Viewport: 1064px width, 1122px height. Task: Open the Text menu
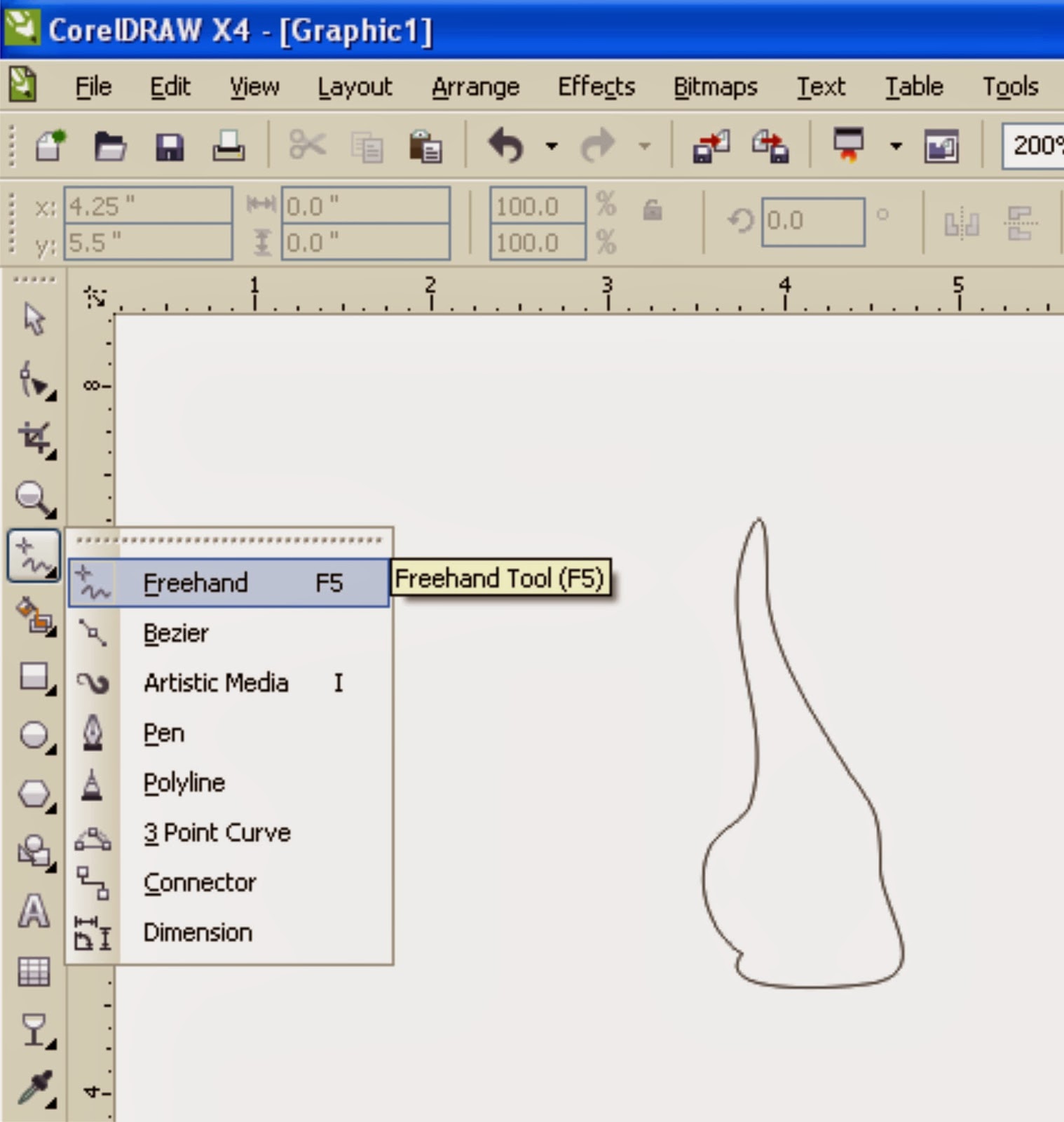pos(821,87)
